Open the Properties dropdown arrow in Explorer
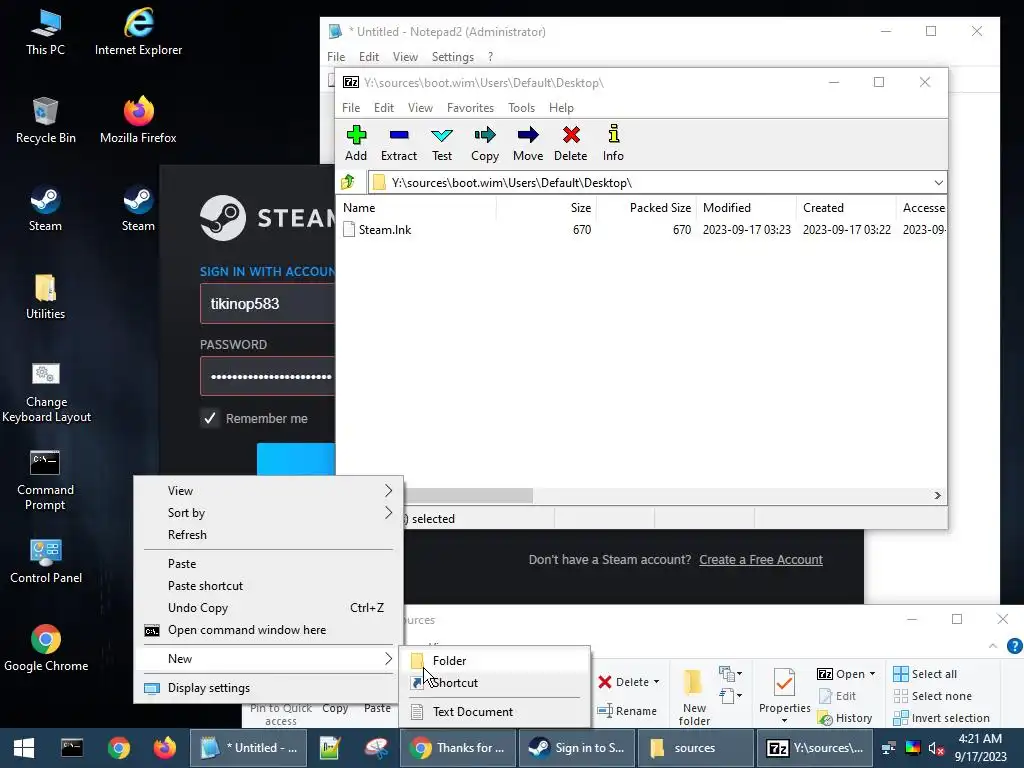Screen dimensions: 1024x768 point(784,721)
